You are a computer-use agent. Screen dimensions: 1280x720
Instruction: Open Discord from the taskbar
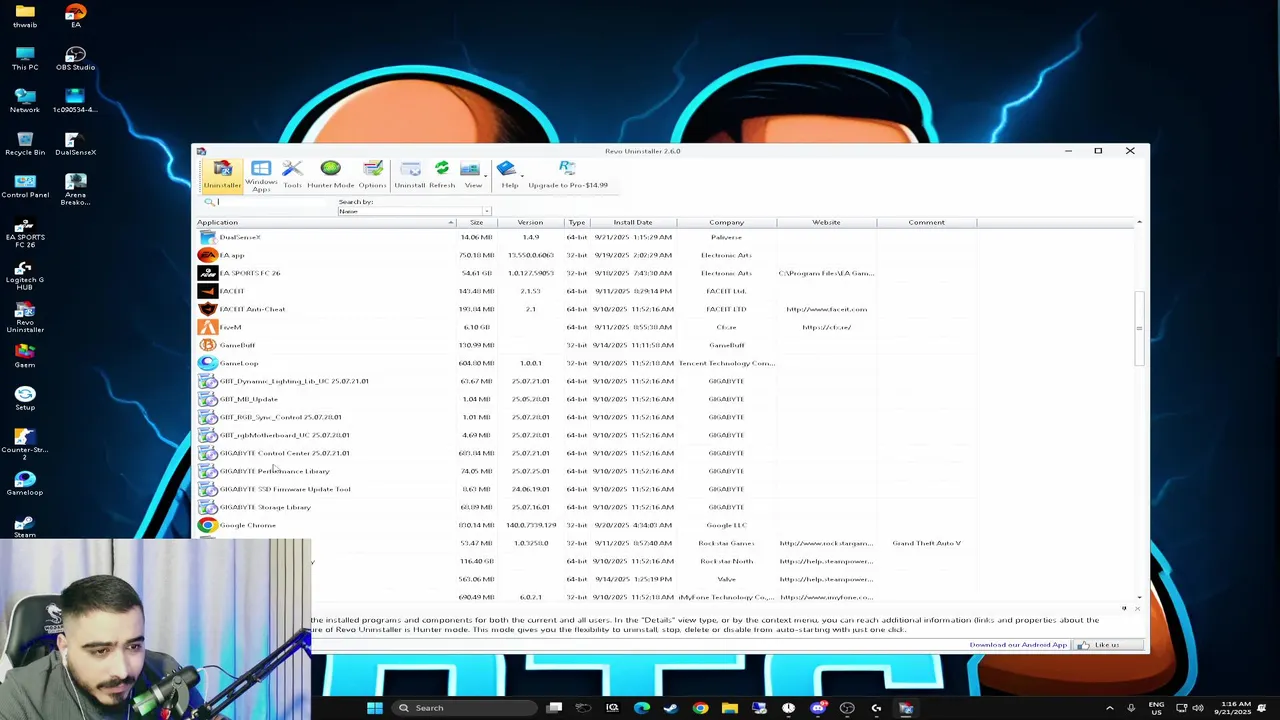point(818,708)
